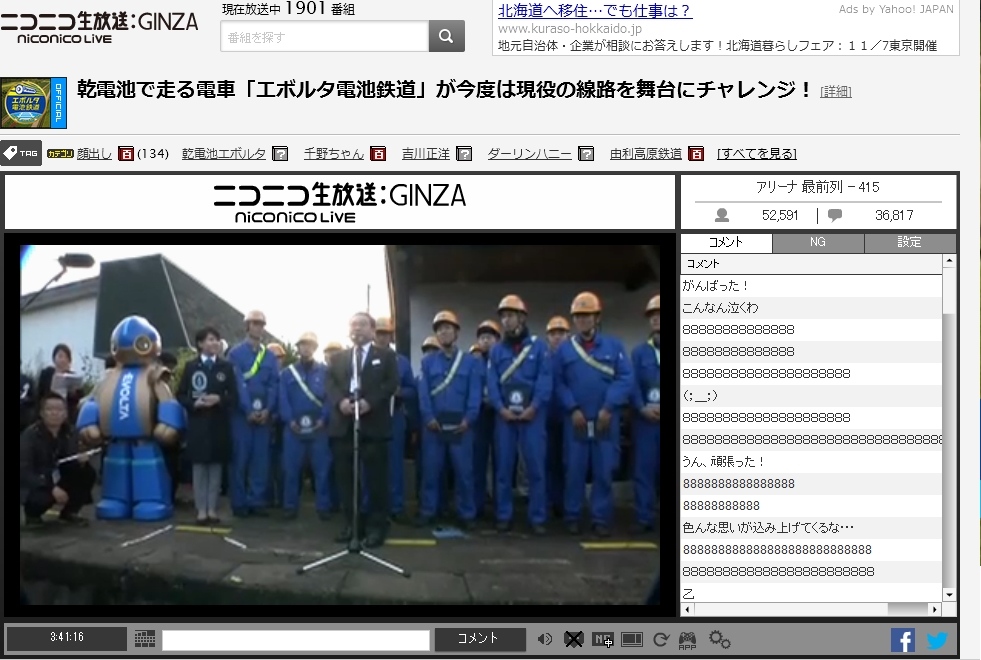Open the [詳細] details link
The image size is (981, 660).
[836, 91]
